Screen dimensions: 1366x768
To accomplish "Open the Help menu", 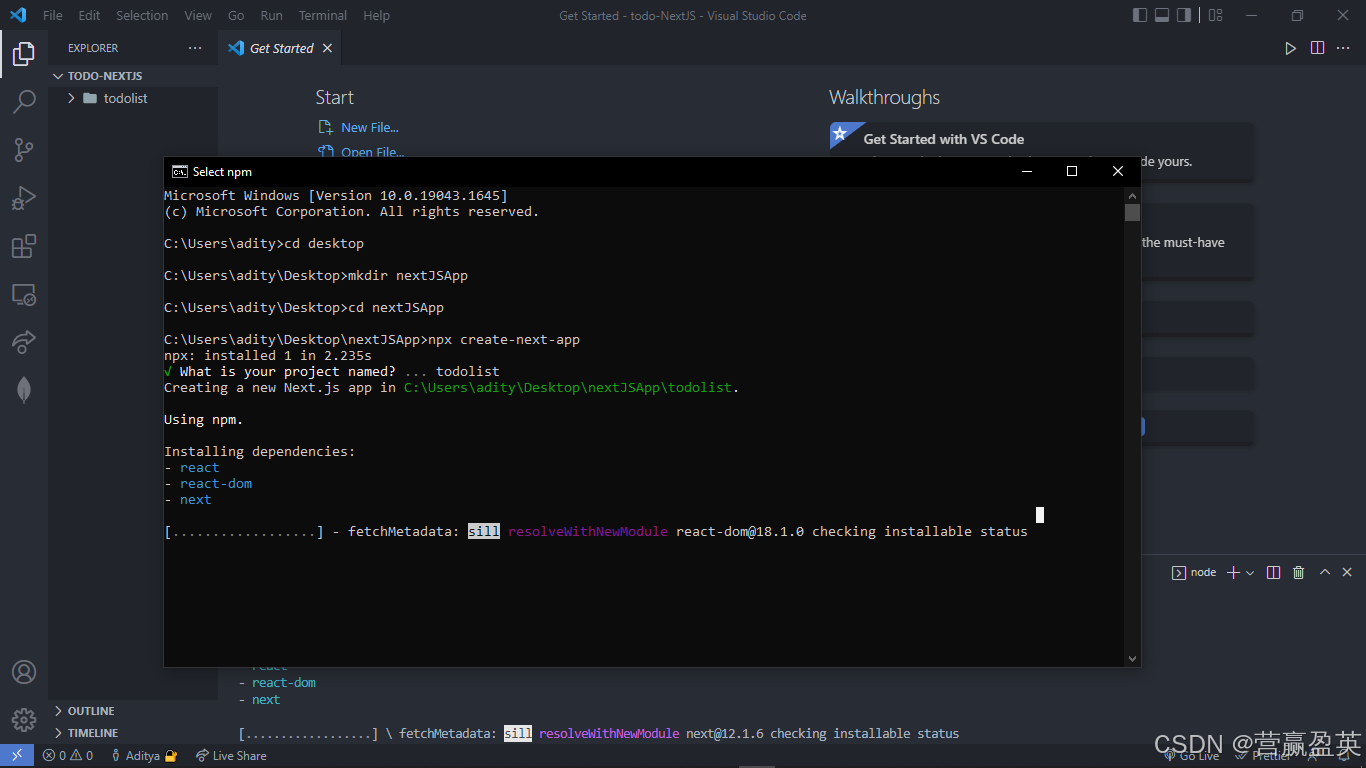I will [x=377, y=15].
